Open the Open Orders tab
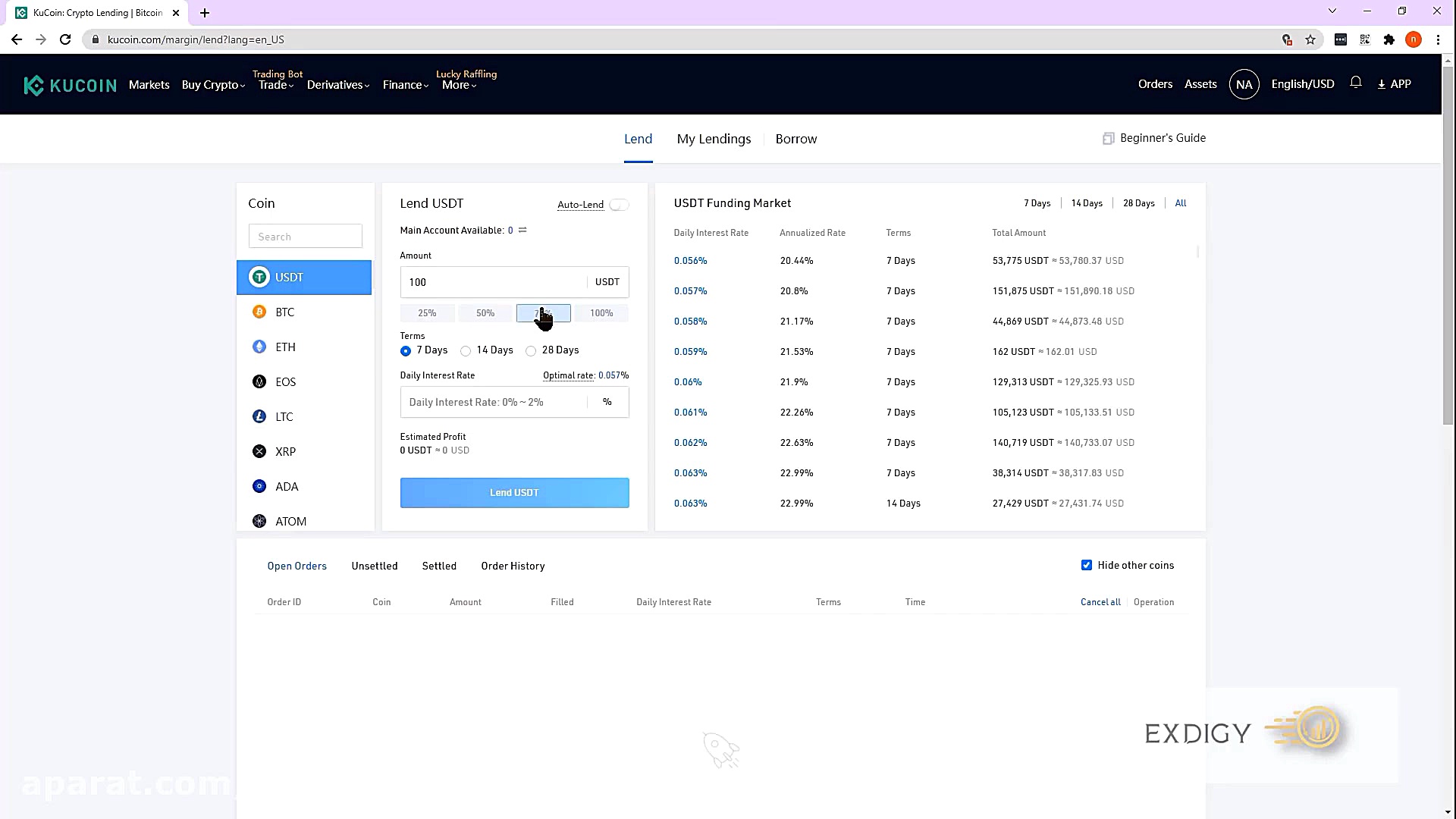 pyautogui.click(x=297, y=566)
